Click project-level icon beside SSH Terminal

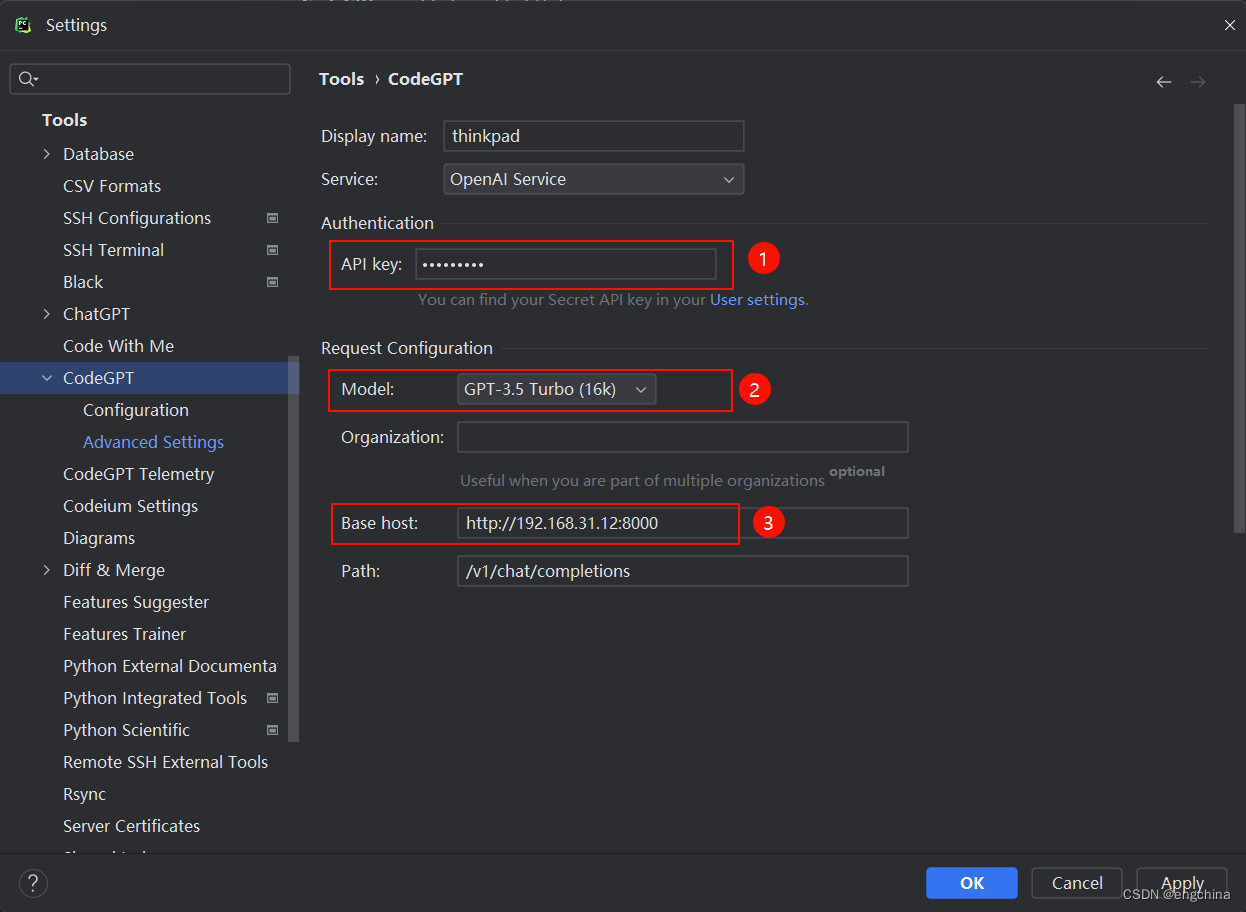272,250
